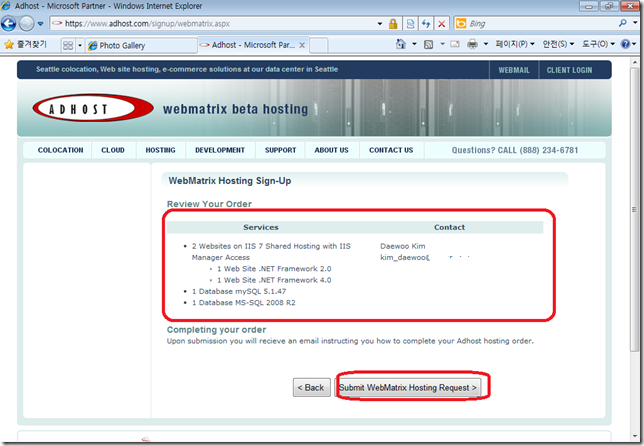Click the browser Forward arrow button
Viewport: 644px width, 446px height.
click(x=27, y=23)
